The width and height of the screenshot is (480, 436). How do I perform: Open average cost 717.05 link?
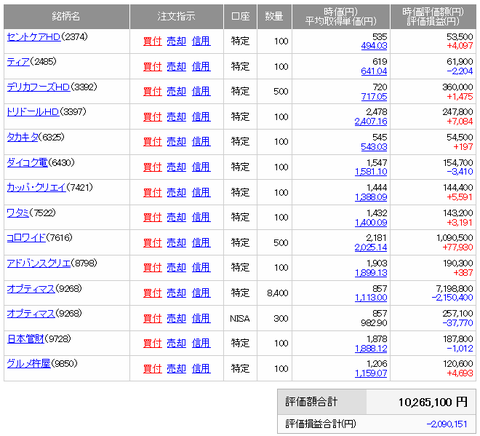tap(374, 97)
